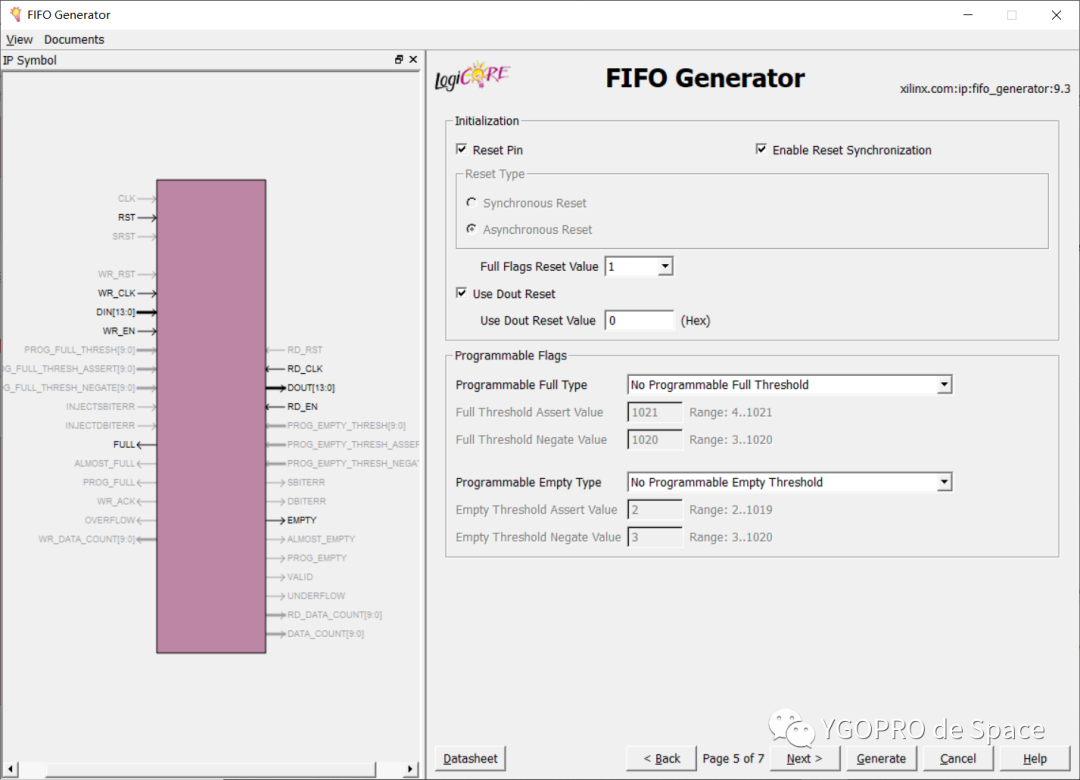Click the Help button
The height and width of the screenshot is (780, 1080).
[x=1035, y=758]
